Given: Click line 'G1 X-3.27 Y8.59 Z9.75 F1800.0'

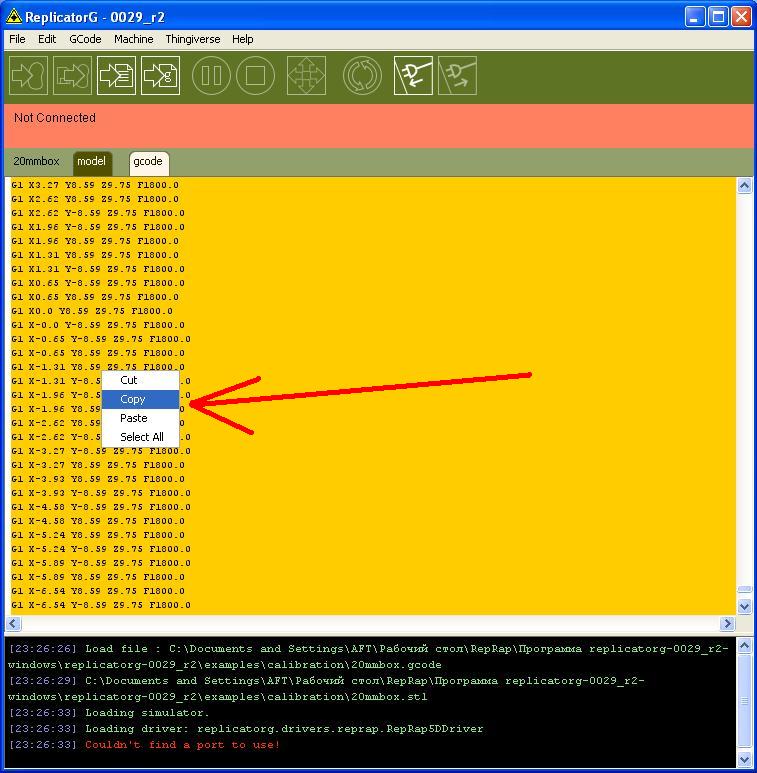Looking at the screenshot, I should pos(98,465).
